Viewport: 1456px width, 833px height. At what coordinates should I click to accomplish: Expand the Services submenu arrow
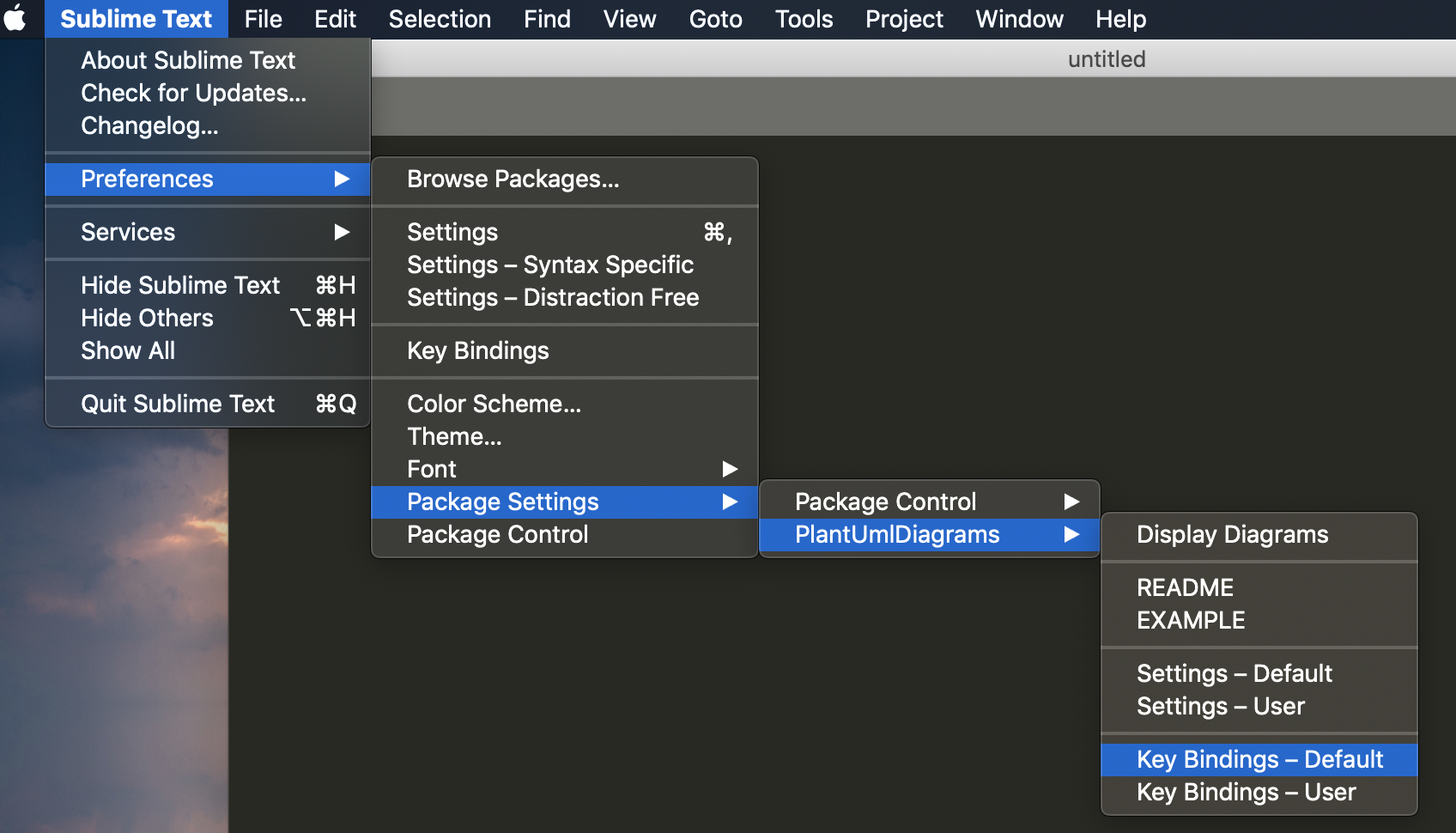(342, 232)
